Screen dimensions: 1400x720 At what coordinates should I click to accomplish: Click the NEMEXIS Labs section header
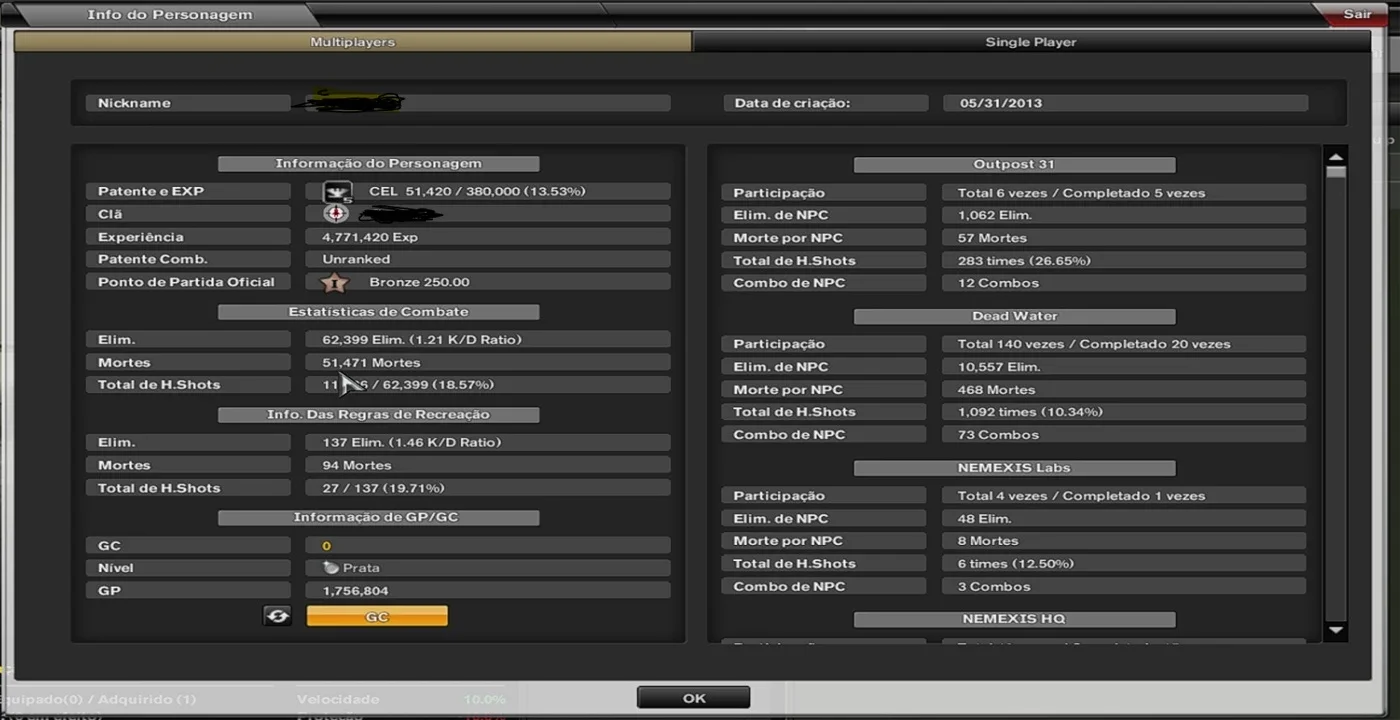click(x=1014, y=468)
